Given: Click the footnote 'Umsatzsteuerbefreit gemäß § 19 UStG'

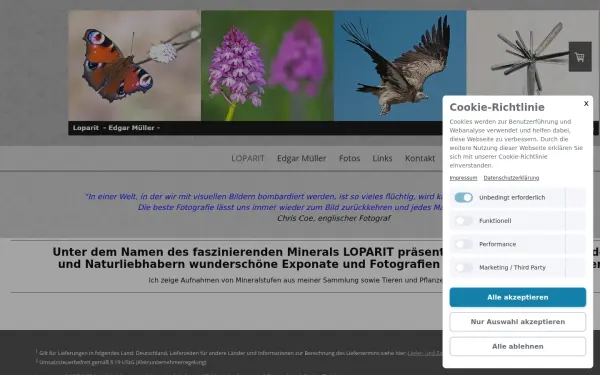Looking at the screenshot, I should pos(121,362).
